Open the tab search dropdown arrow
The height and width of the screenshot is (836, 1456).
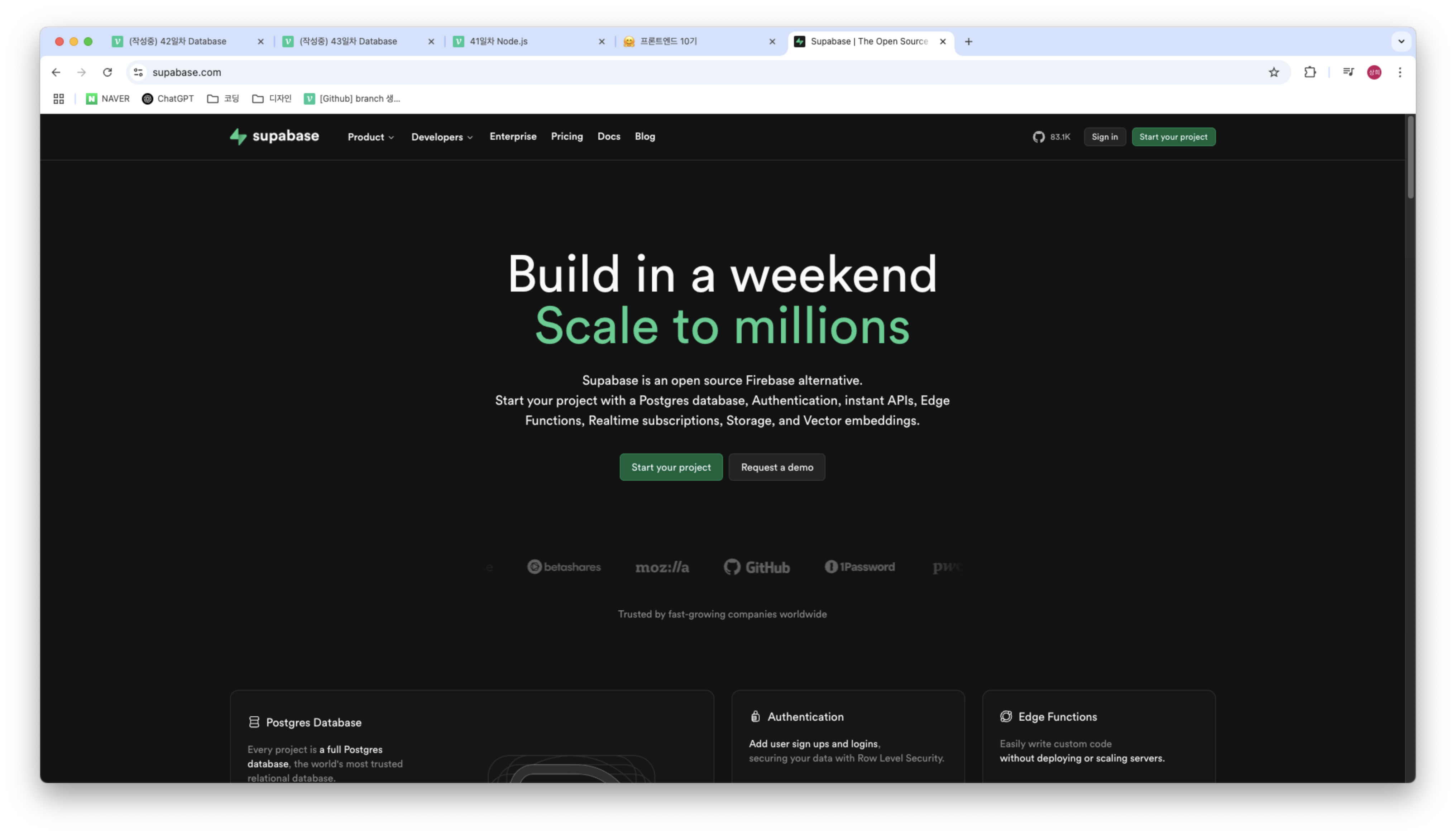(1401, 41)
